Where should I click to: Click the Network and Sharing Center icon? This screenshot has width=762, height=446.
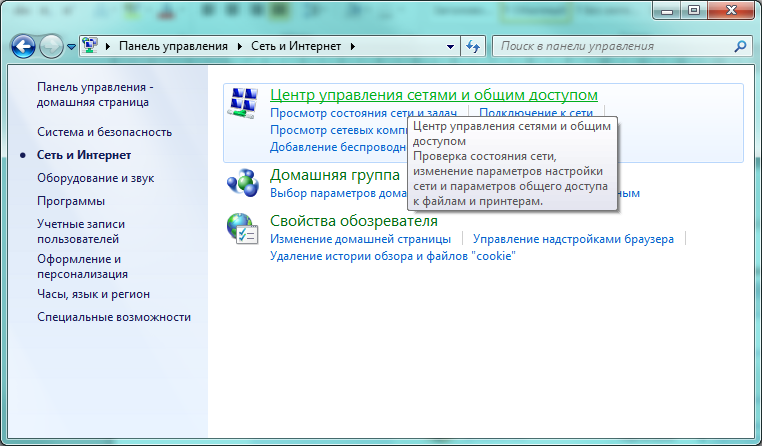[242, 103]
